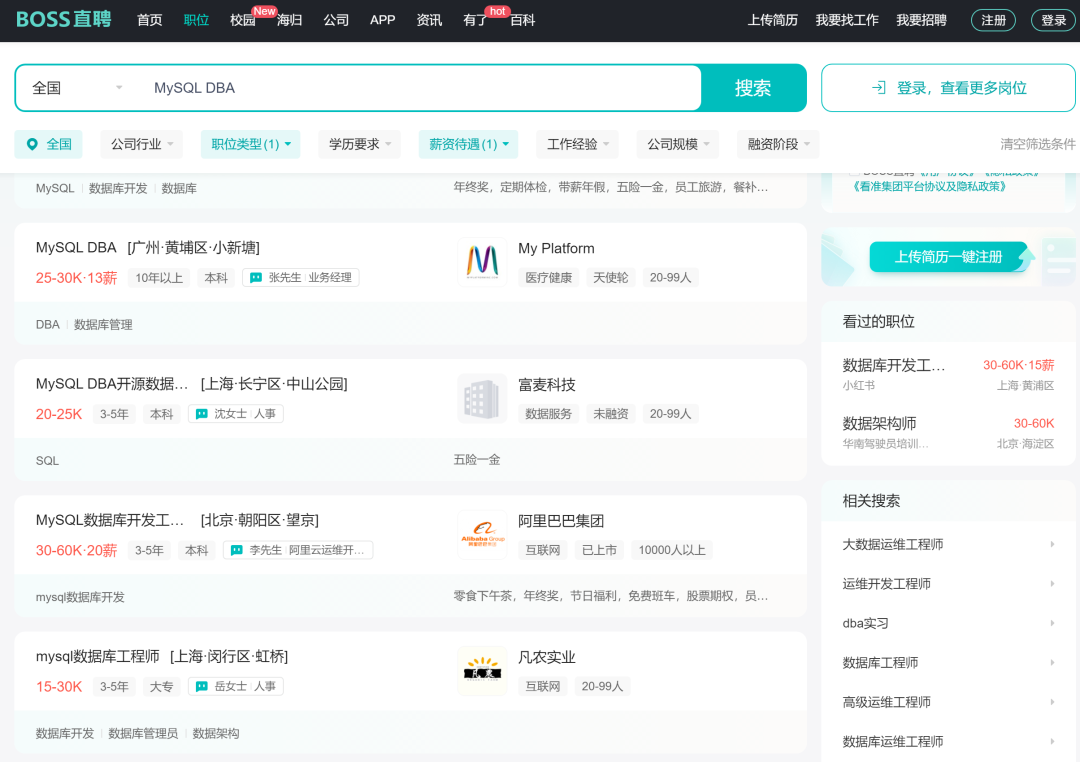Image resolution: width=1080 pixels, height=762 pixels.
Task: Open job MySQL DBA开源数据… in 上海·长宁区
Action: 191,384
